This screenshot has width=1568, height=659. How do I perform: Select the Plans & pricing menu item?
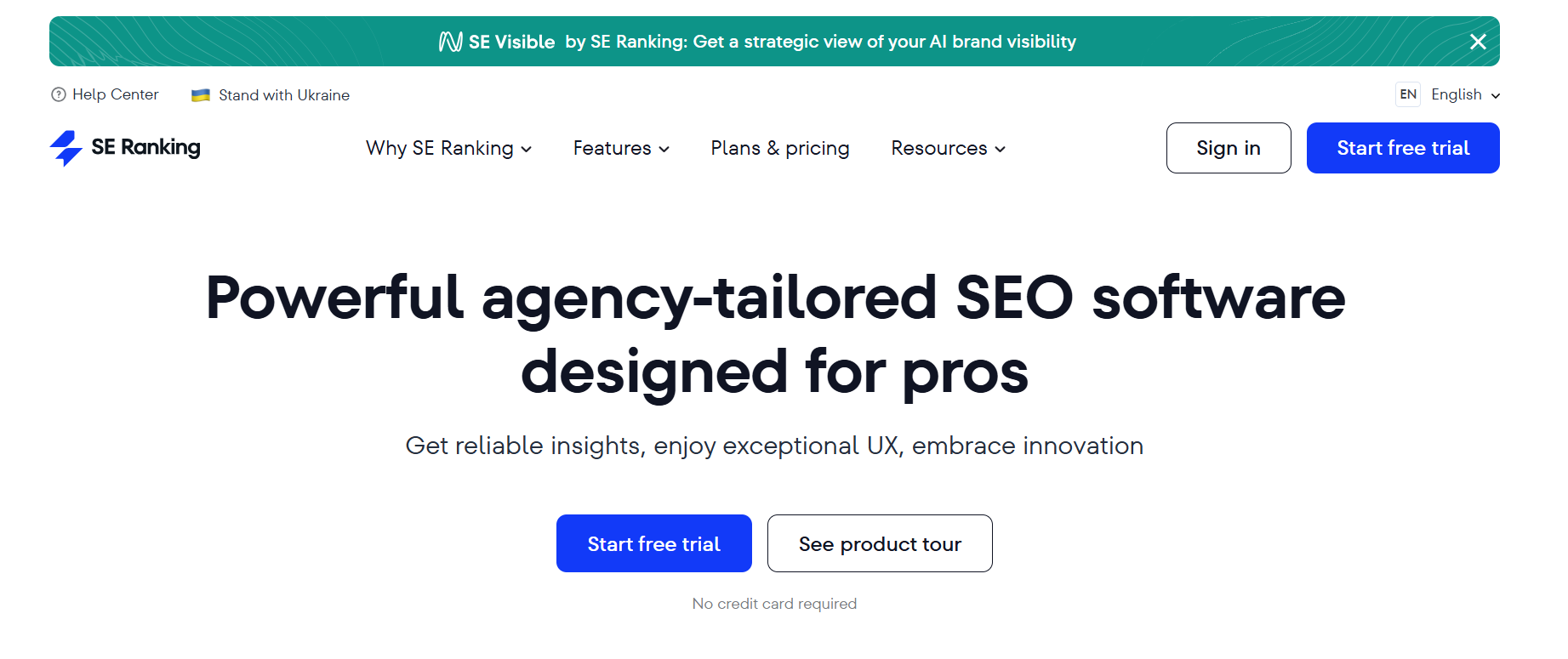tap(779, 148)
